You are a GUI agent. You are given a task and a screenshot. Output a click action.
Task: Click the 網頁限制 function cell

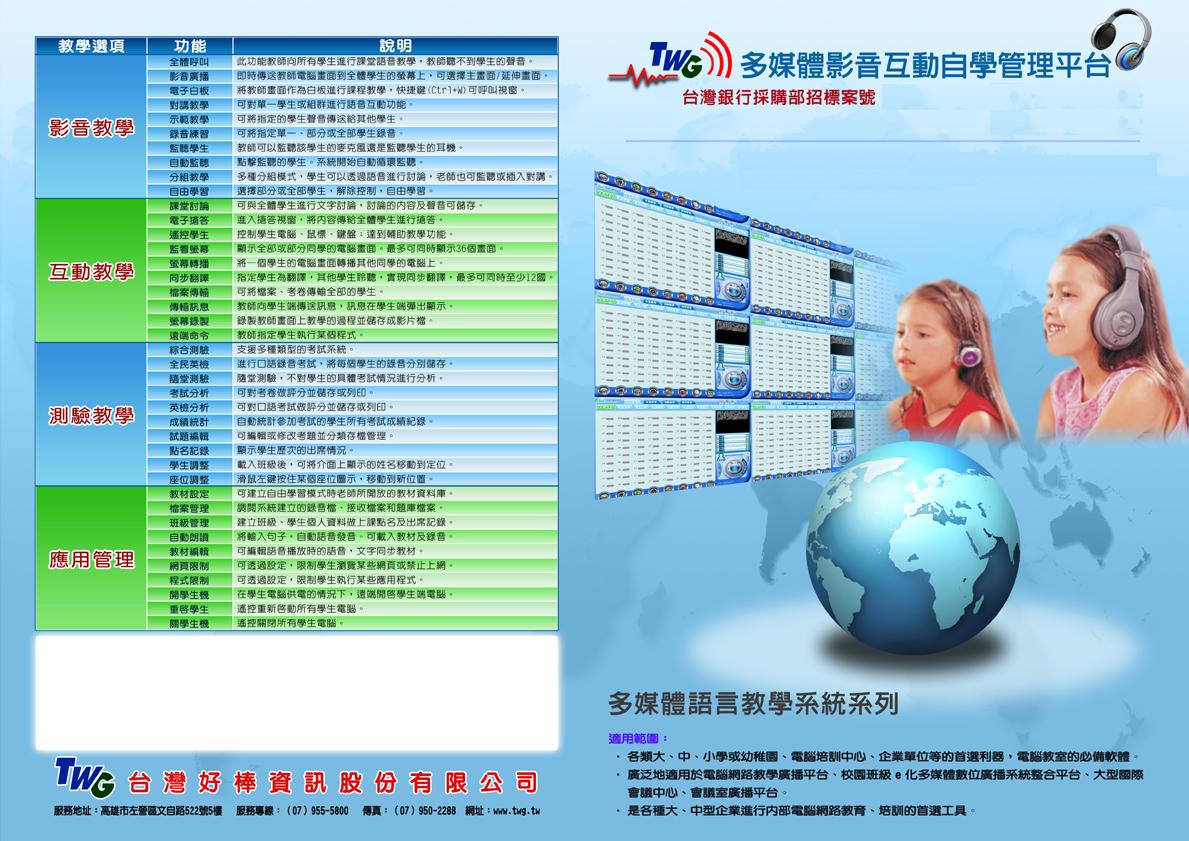[189, 566]
